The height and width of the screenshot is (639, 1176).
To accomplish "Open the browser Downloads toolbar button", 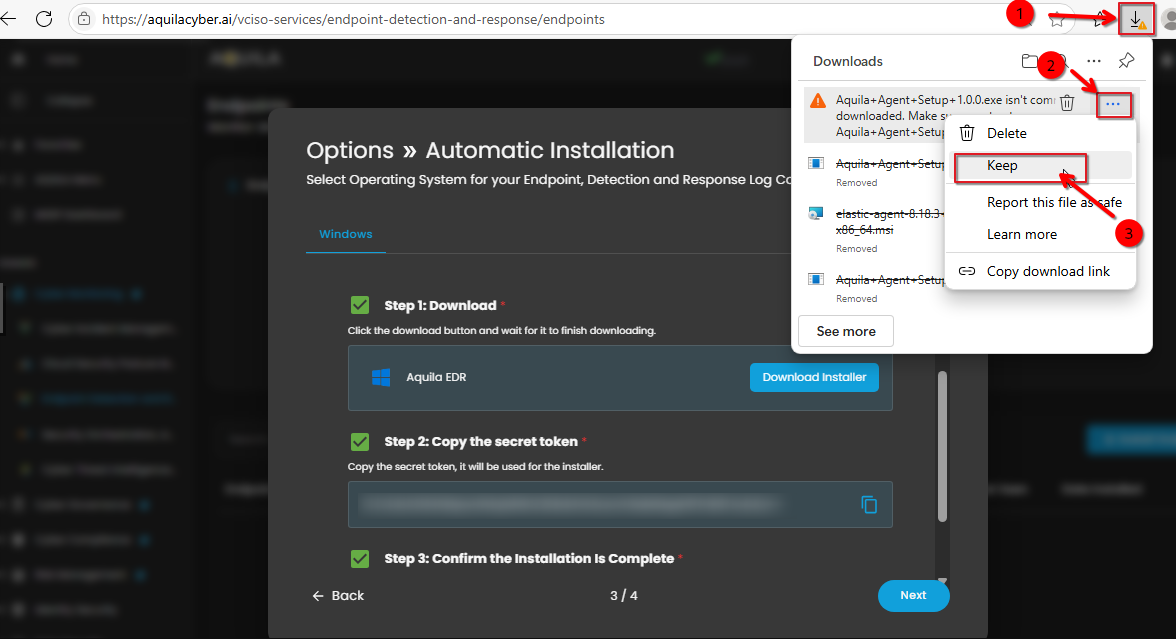I will pyautogui.click(x=1136, y=19).
